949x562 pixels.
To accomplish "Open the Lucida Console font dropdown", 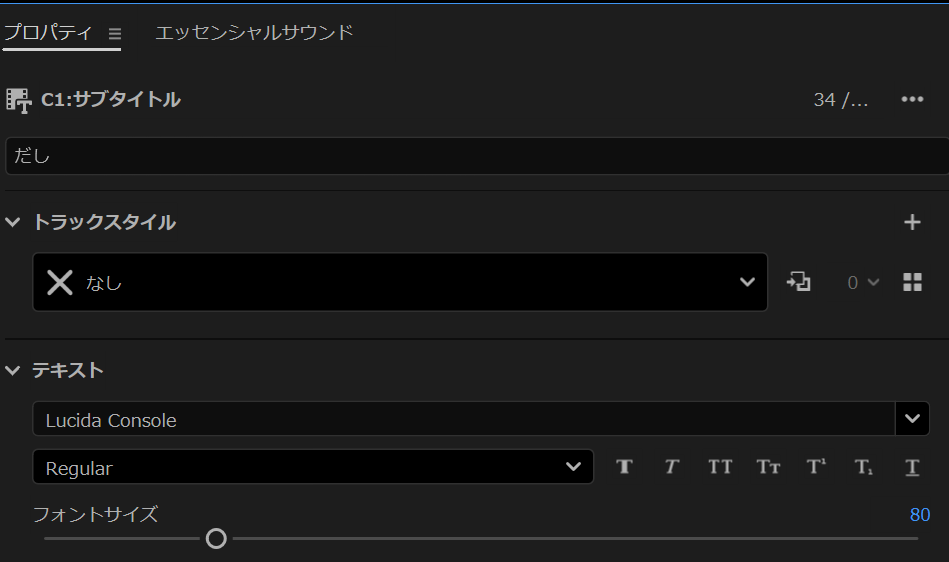I will tap(911, 419).
